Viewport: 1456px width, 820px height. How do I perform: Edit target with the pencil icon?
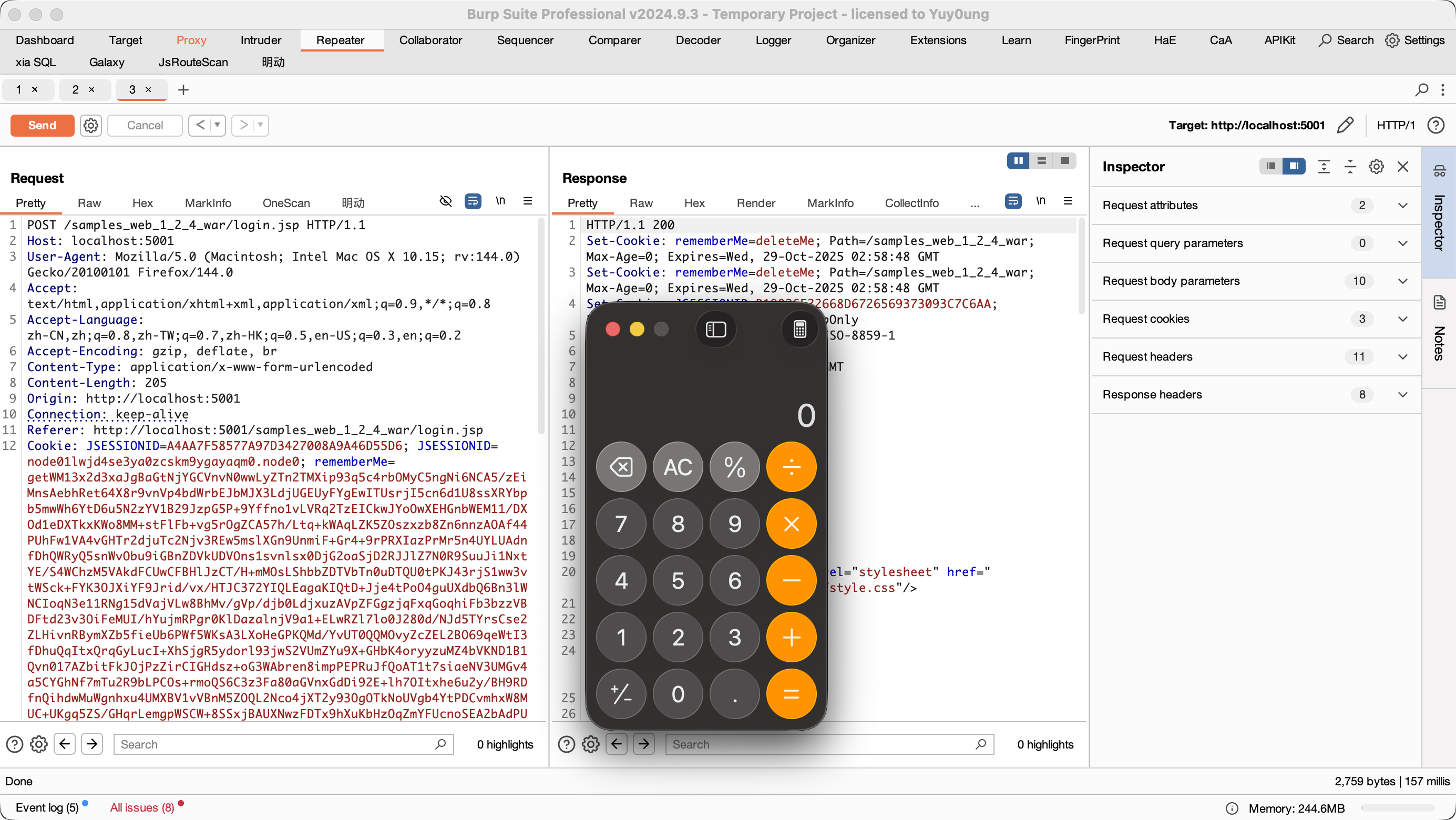pos(1345,125)
